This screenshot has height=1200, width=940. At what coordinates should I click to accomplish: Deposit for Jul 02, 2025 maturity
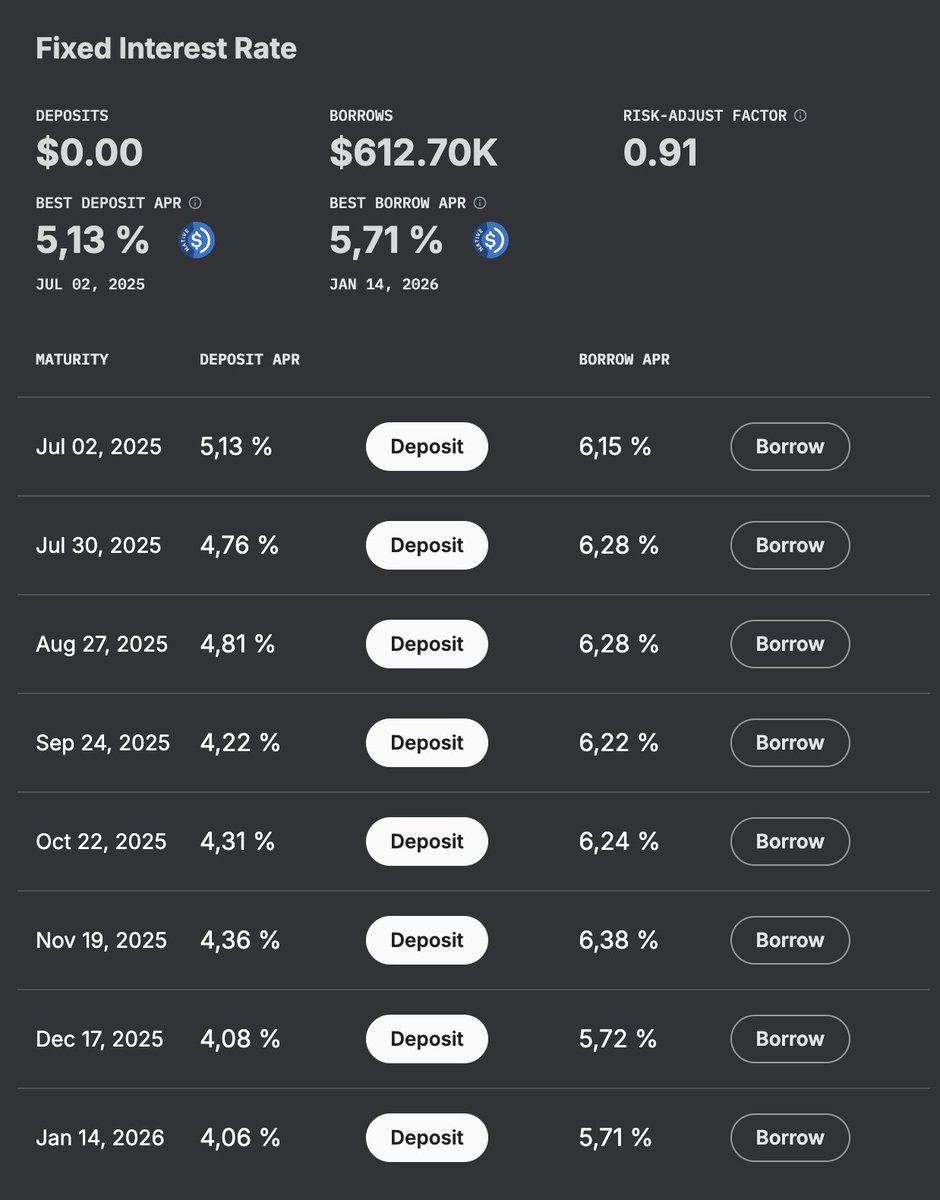point(427,447)
